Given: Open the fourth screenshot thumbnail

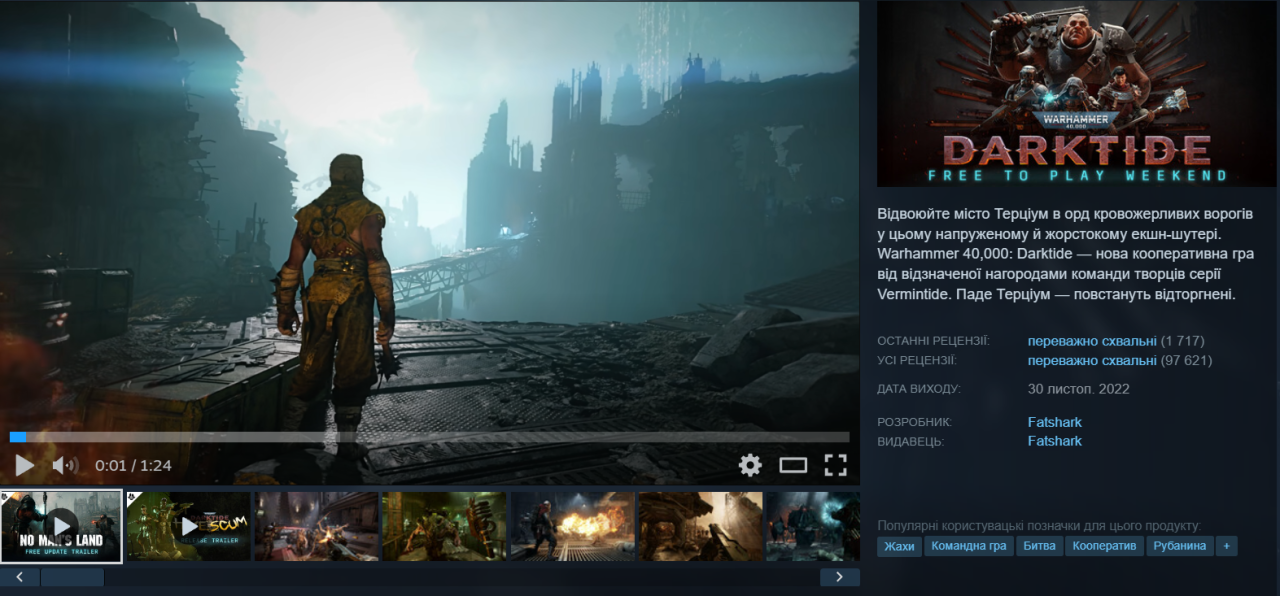Looking at the screenshot, I should pos(444,526).
